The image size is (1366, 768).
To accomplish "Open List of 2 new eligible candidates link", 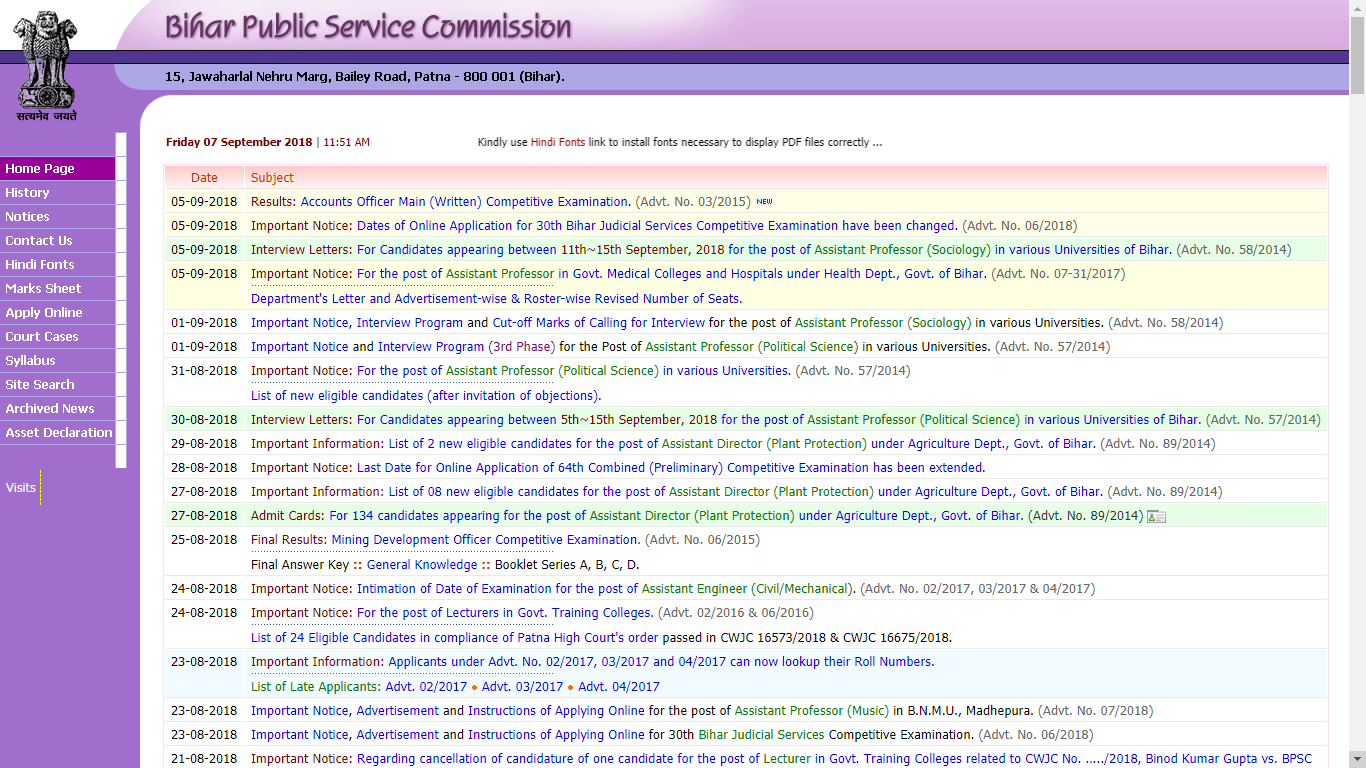I will click(x=742, y=444).
